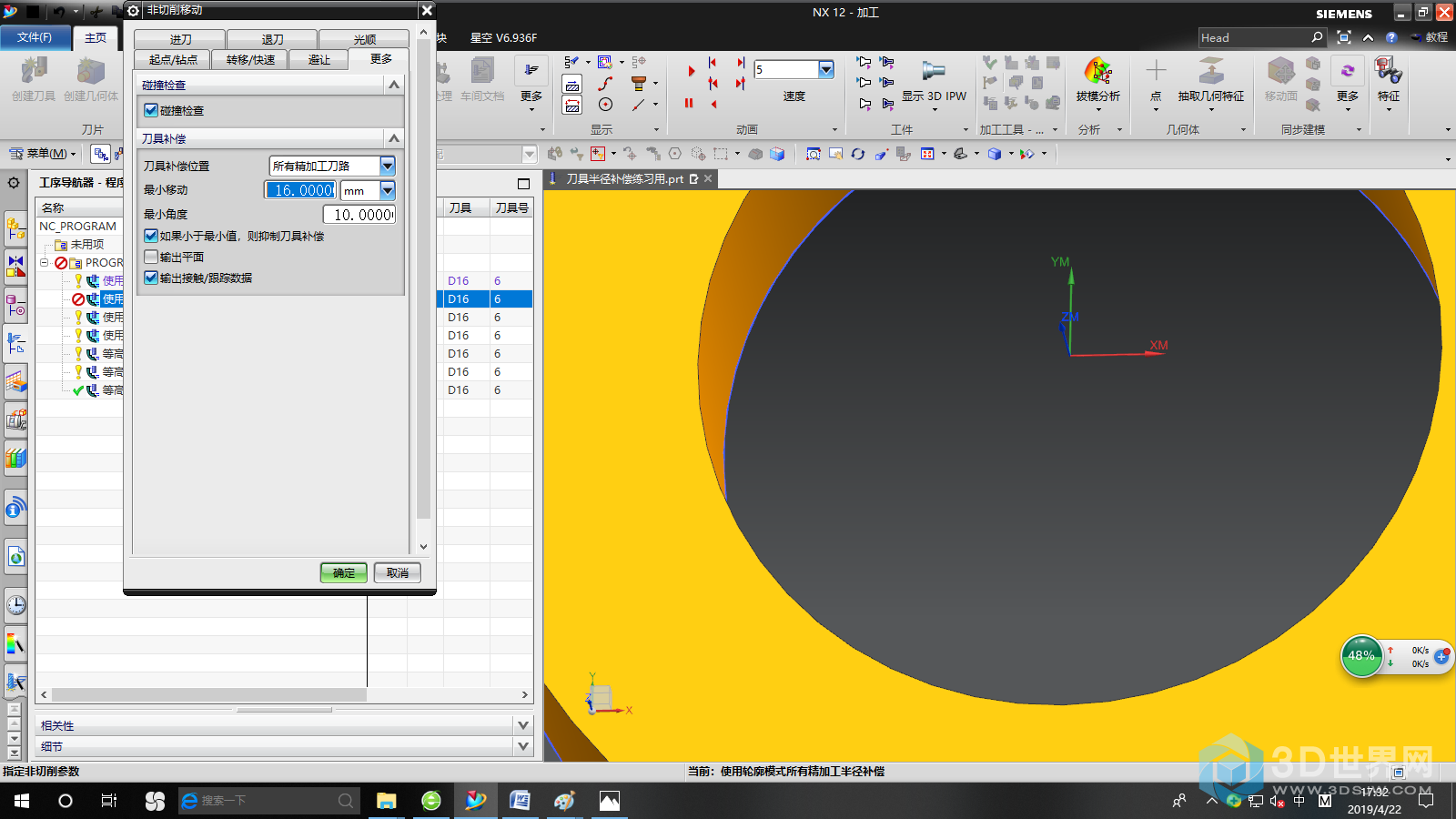Click the full screen toggle icon
The height and width of the screenshot is (819, 1456).
(1344, 37)
